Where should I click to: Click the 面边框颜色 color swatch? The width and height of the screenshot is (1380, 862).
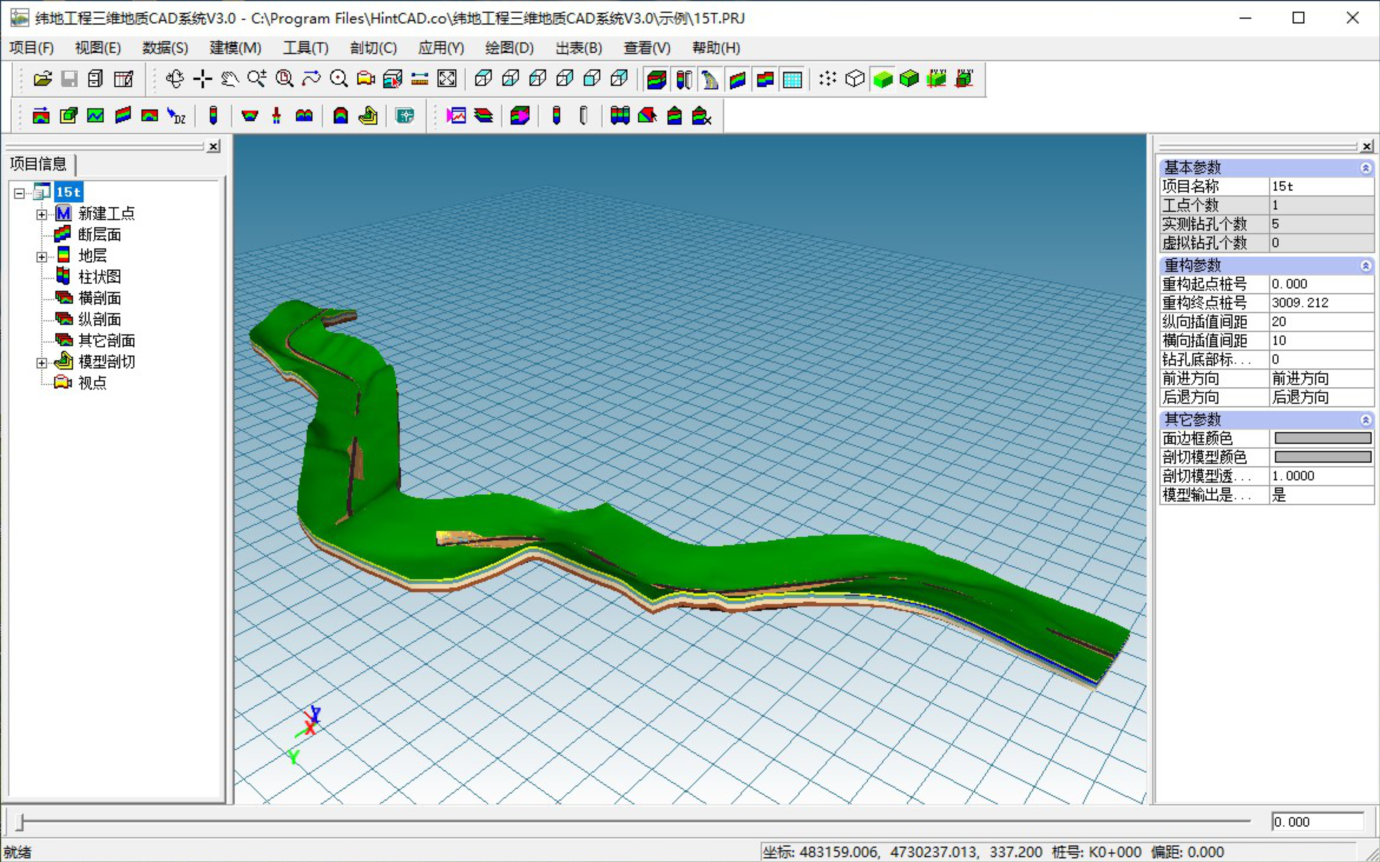point(1321,438)
